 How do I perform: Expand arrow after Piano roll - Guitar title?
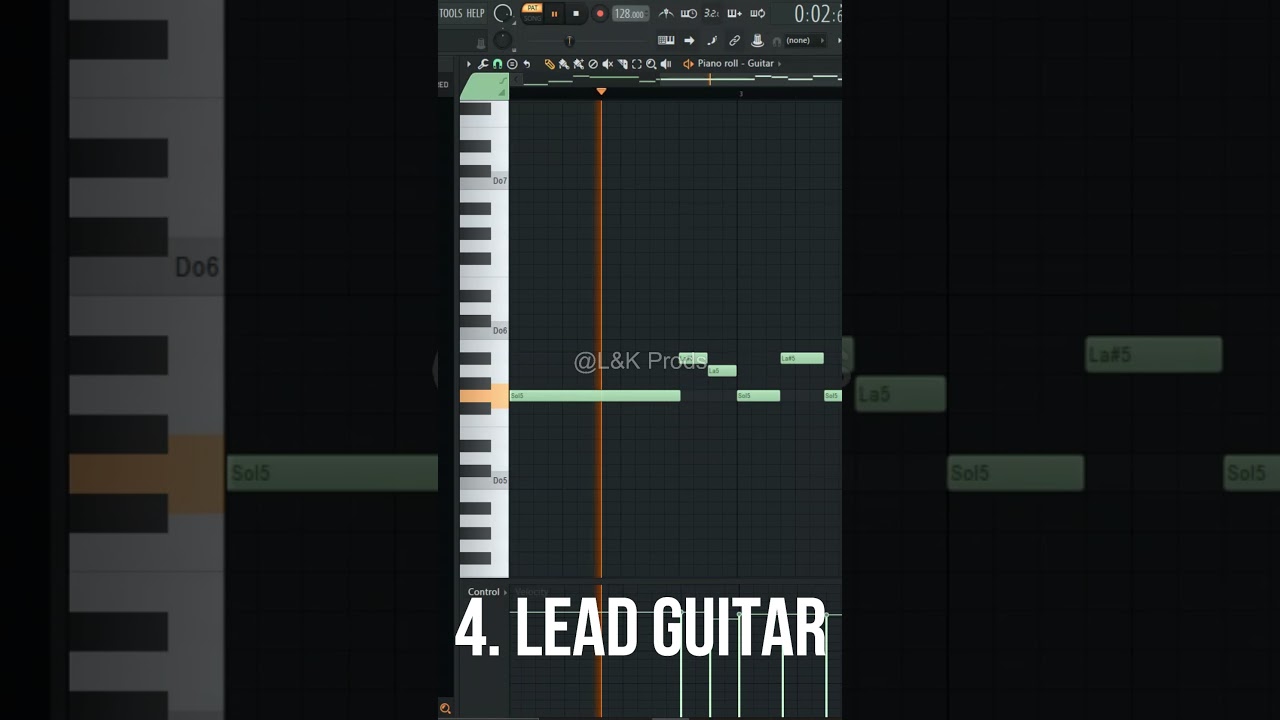tap(779, 64)
